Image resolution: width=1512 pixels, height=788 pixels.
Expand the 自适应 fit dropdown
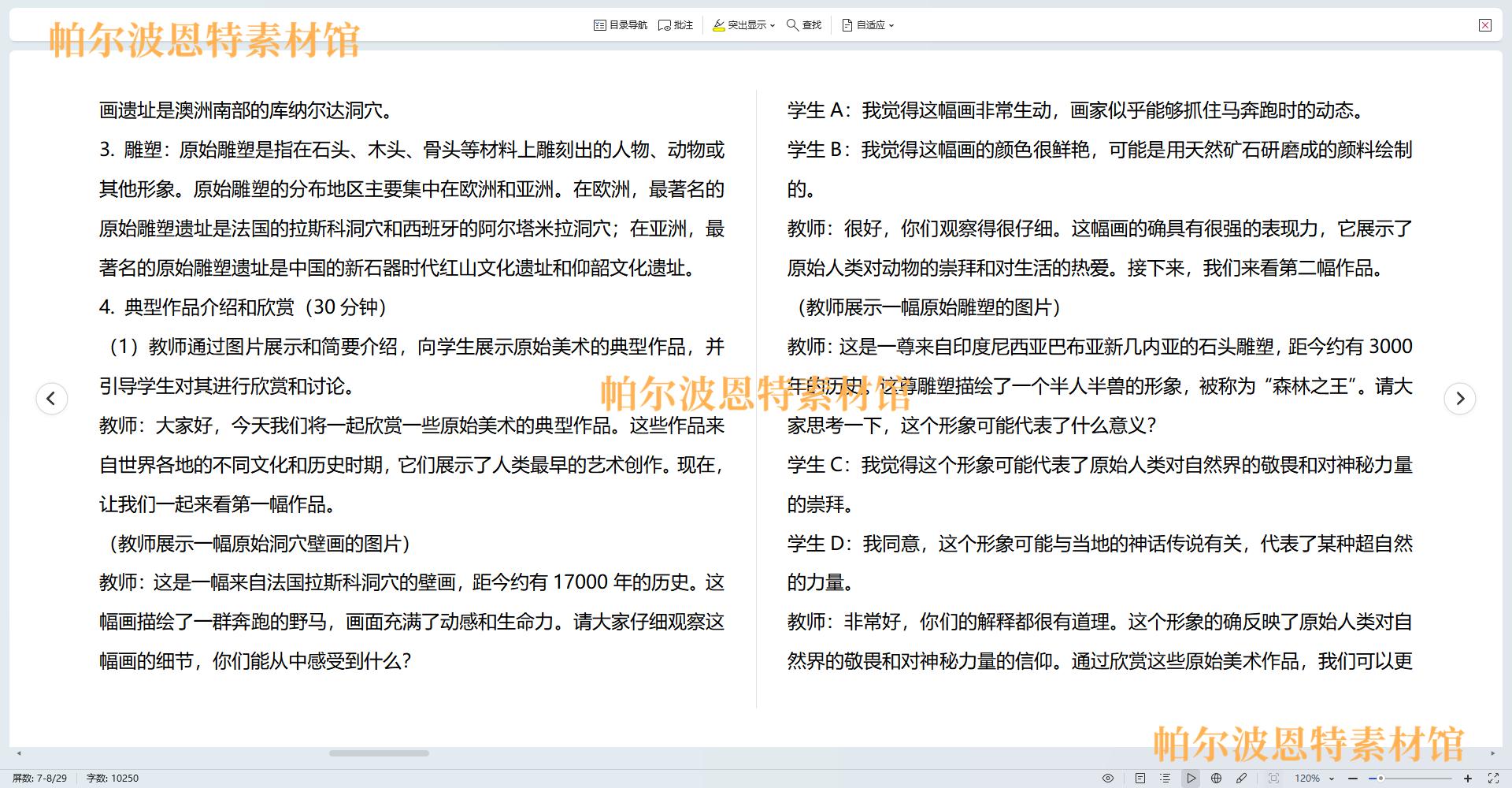868,25
